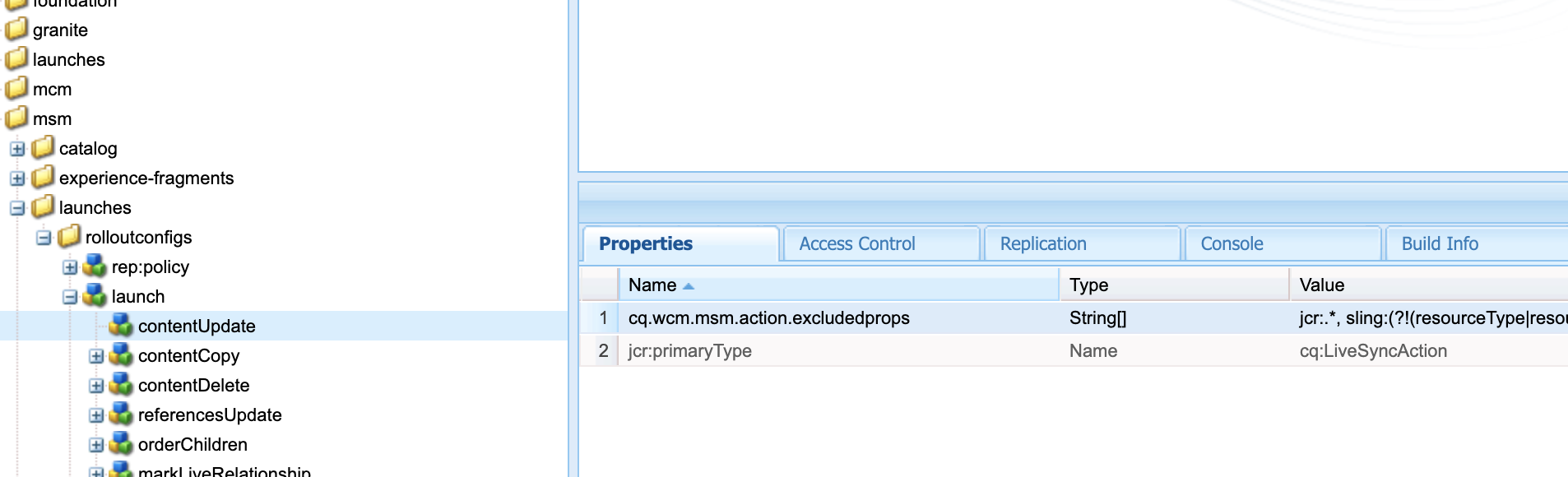Click the Type column header

click(x=1088, y=285)
